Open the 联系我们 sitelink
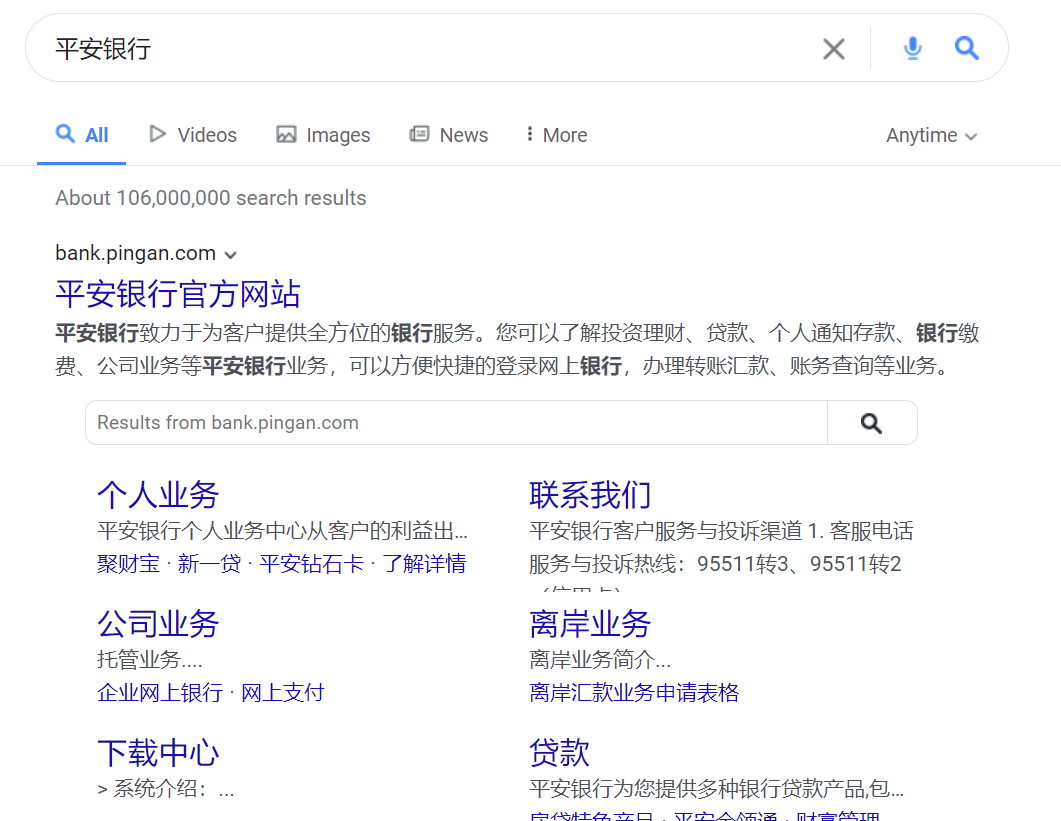Viewport: 1061px width, 821px height. pyautogui.click(x=590, y=494)
